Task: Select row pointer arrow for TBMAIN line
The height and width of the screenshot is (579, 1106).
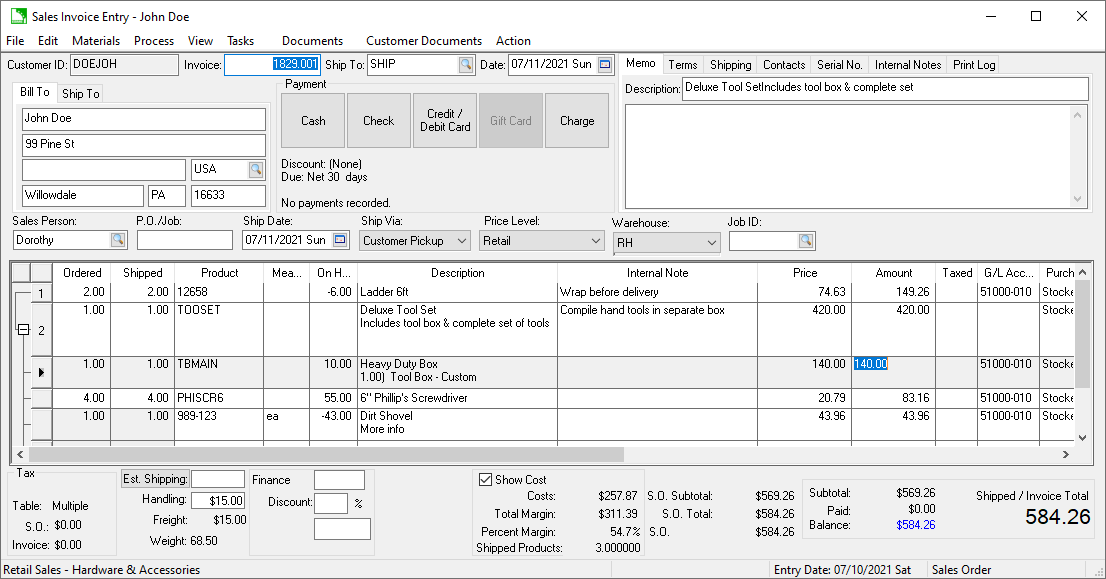Action: (41, 372)
